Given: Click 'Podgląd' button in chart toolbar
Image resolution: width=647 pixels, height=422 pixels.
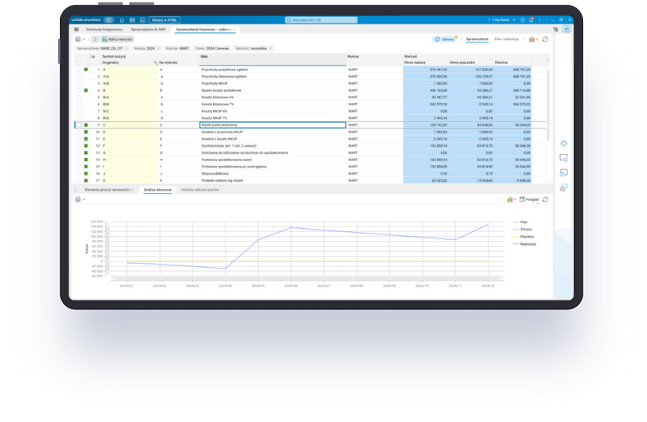Looking at the screenshot, I should [x=529, y=199].
